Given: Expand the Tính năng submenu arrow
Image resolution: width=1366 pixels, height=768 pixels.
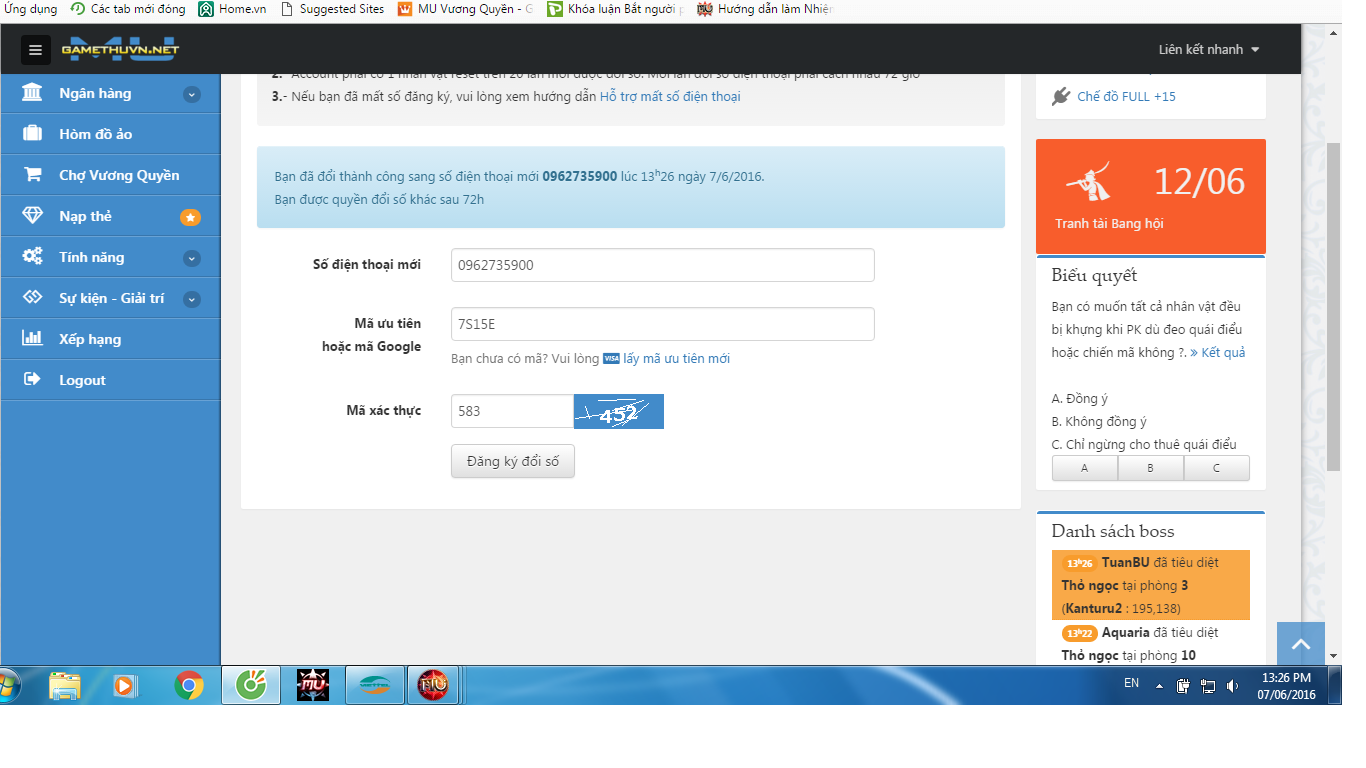Looking at the screenshot, I should (x=192, y=258).
